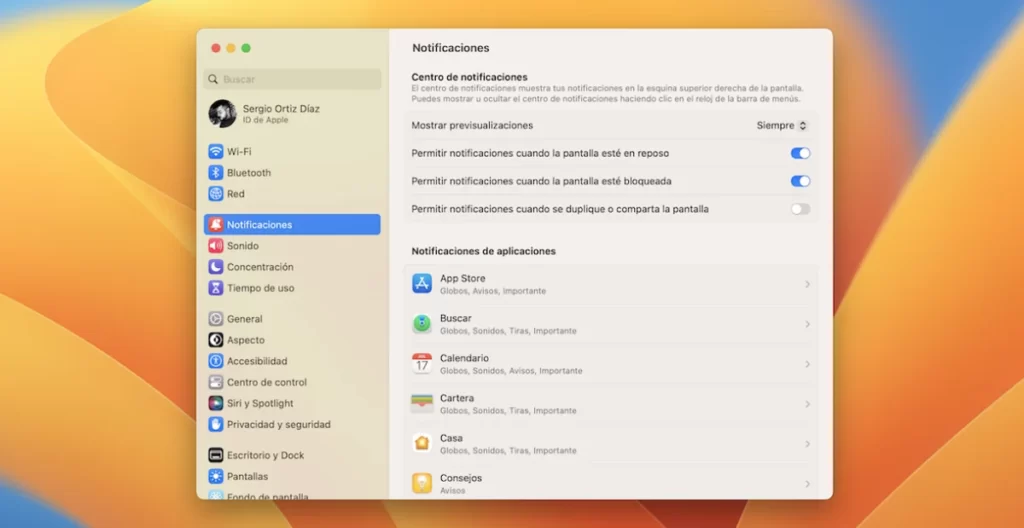Click the Tiempo de uso hourglass icon
The image size is (1024, 528).
pos(216,288)
